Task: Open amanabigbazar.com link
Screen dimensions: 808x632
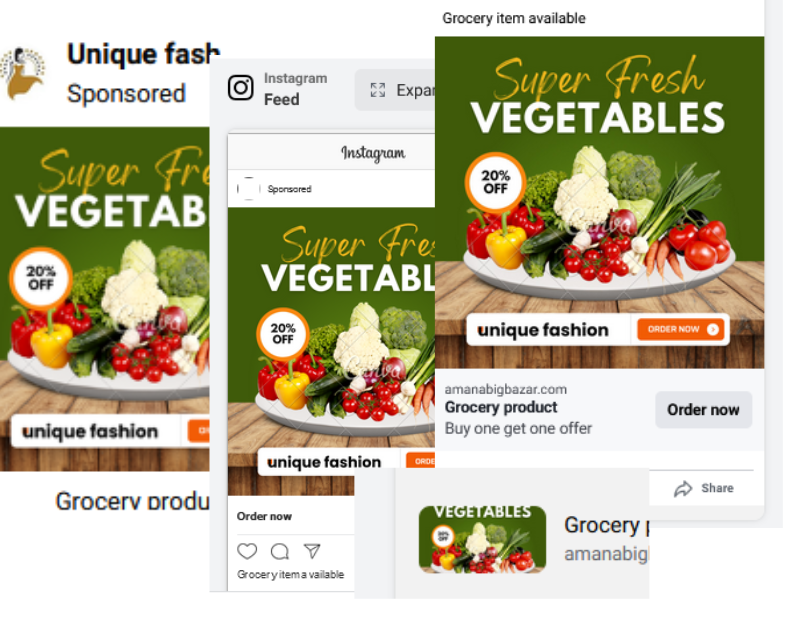Action: (506, 389)
